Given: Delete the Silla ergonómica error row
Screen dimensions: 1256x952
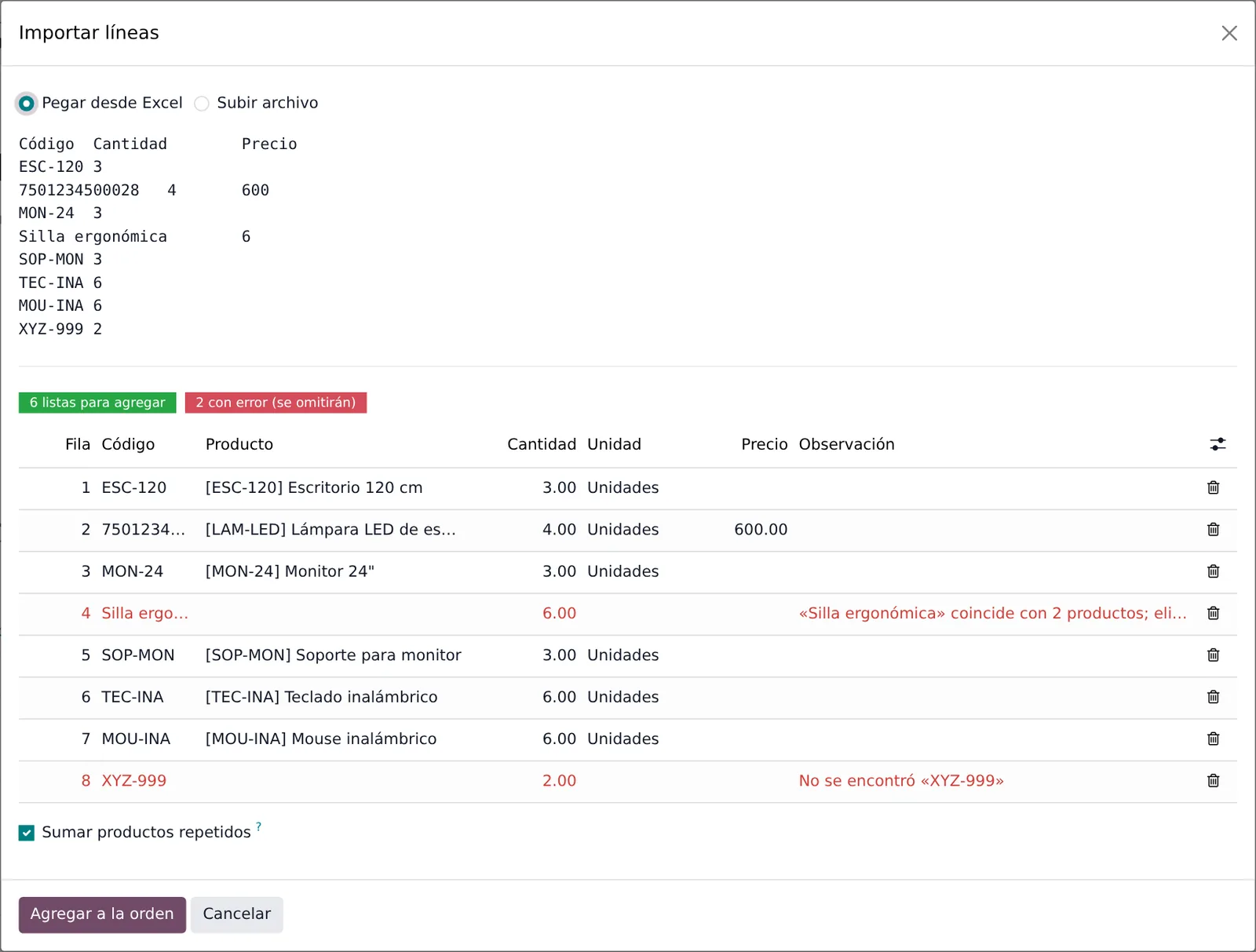Looking at the screenshot, I should click(1213, 613).
